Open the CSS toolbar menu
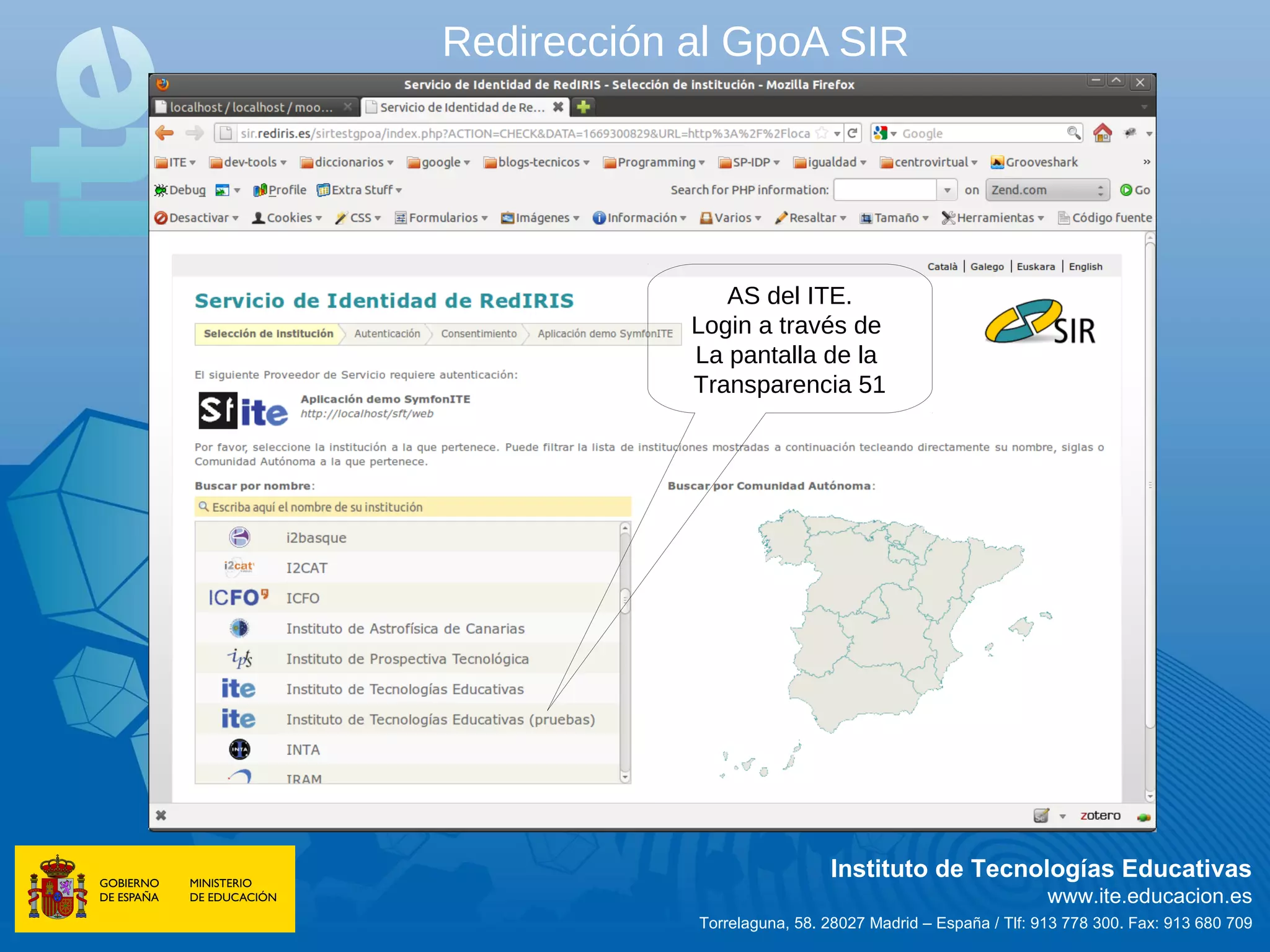 358,218
